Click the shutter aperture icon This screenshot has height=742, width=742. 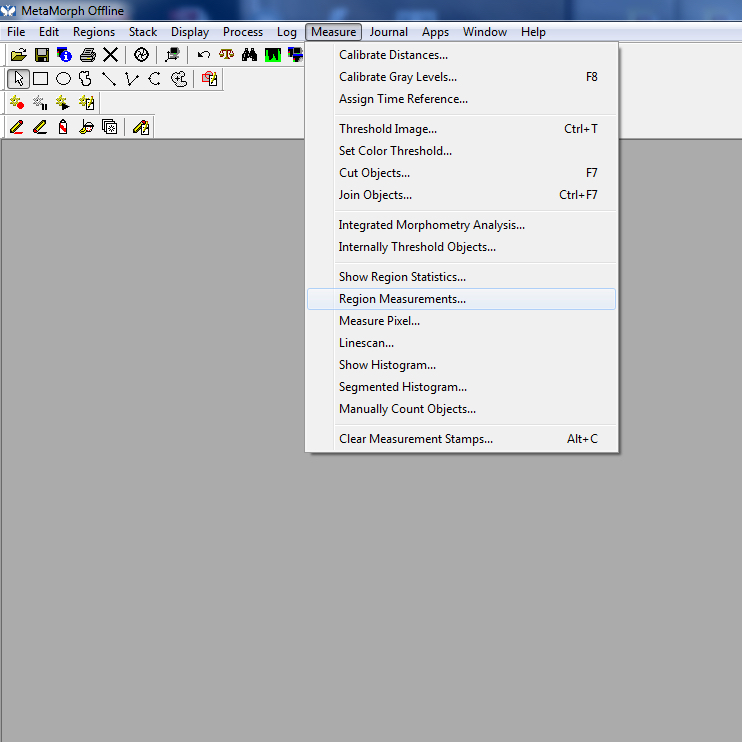click(x=141, y=55)
